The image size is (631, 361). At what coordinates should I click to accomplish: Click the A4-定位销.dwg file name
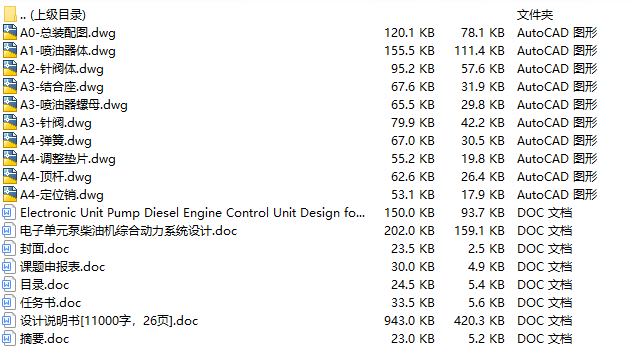pos(62,195)
